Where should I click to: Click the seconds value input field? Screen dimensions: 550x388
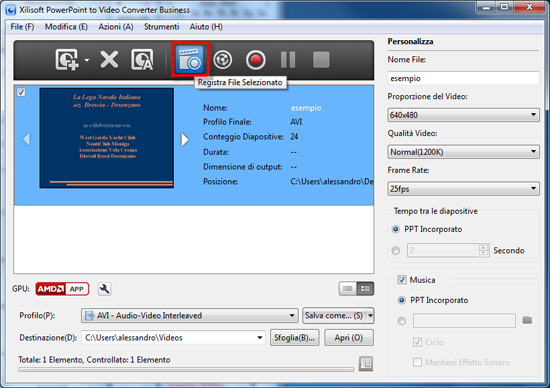(443, 250)
